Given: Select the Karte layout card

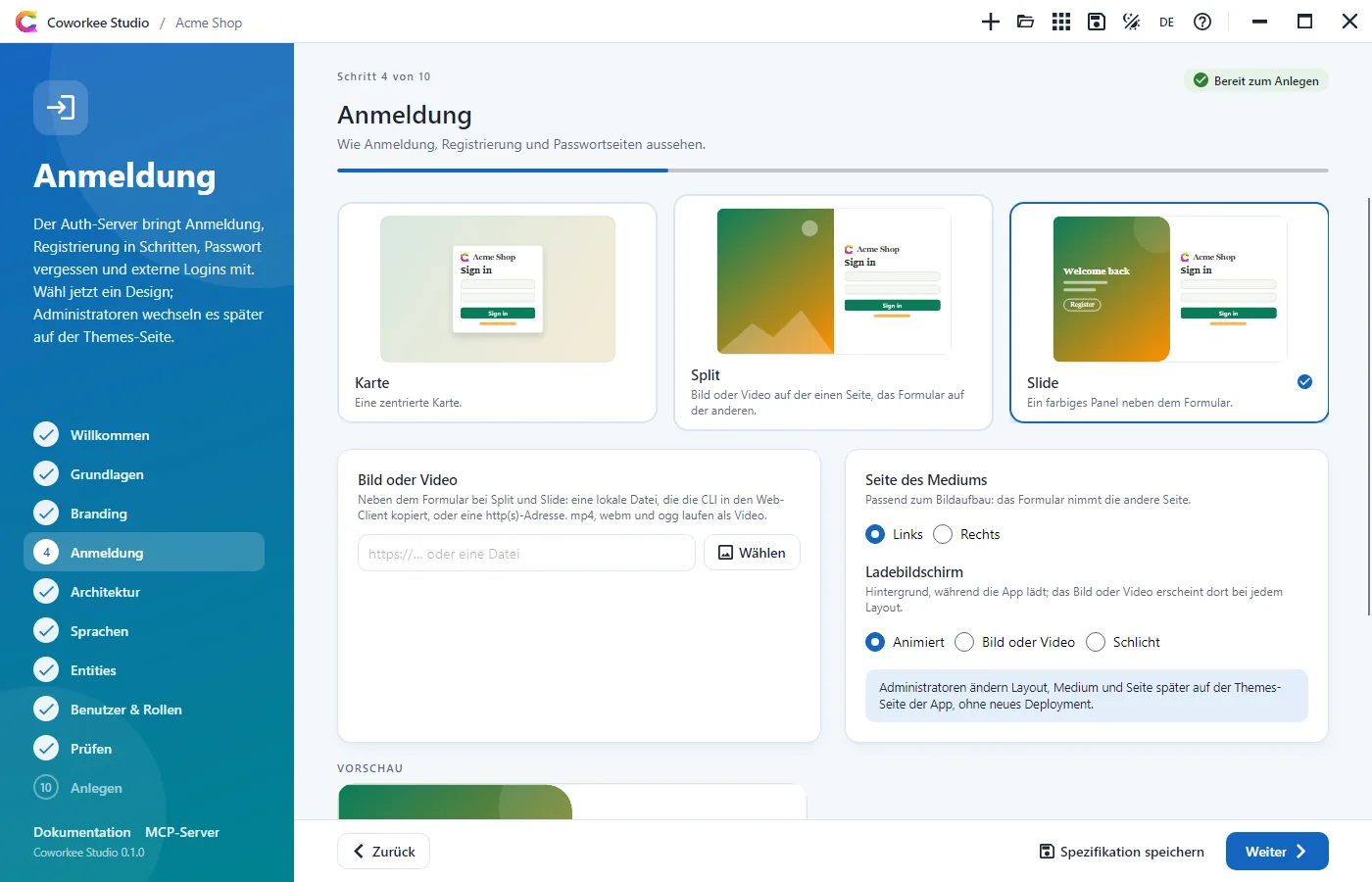Looking at the screenshot, I should (497, 313).
